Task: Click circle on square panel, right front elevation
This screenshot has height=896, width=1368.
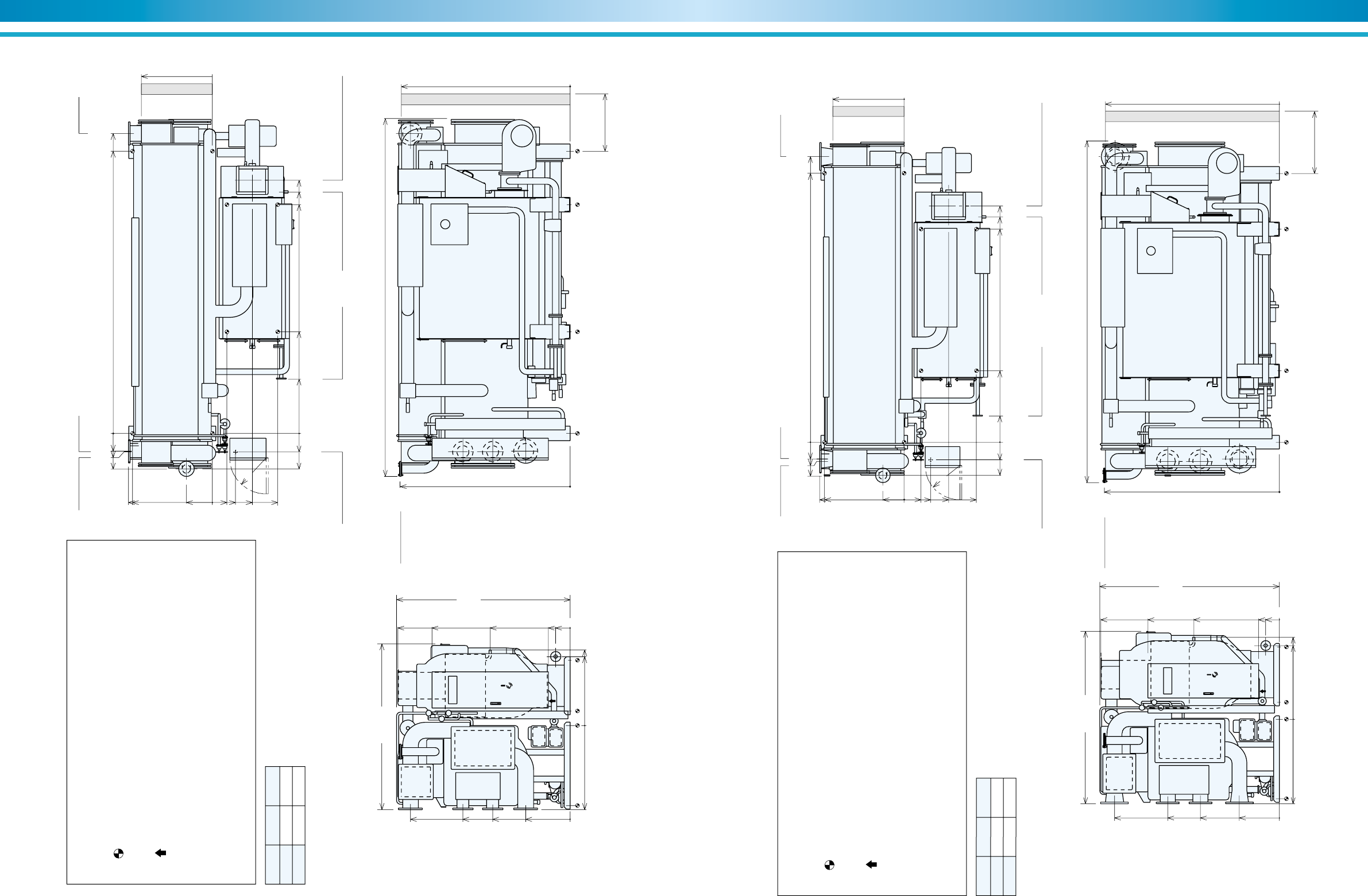Action: (1151, 250)
